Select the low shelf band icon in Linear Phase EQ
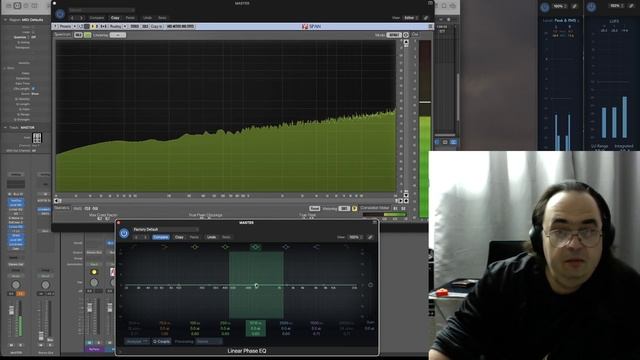The height and width of the screenshot is (360, 640). (x=164, y=247)
